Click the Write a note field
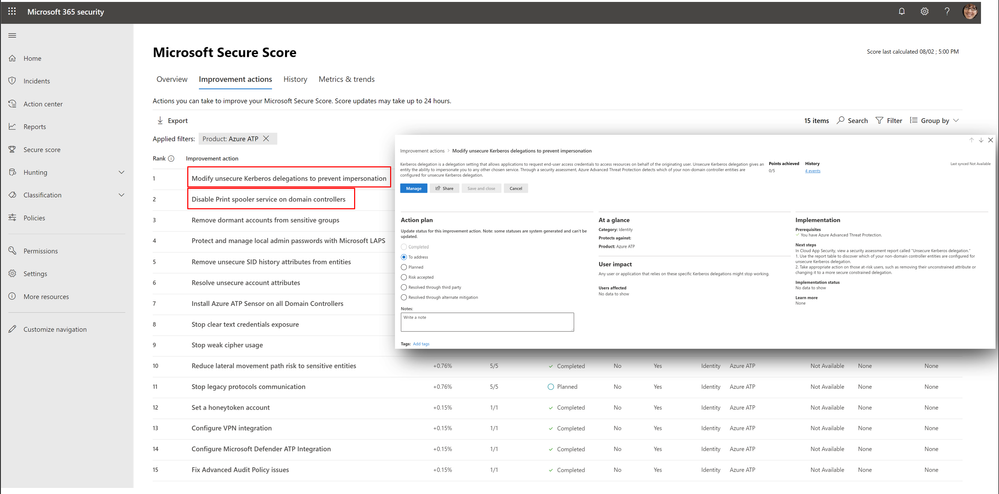999x494 pixels. click(x=487, y=322)
